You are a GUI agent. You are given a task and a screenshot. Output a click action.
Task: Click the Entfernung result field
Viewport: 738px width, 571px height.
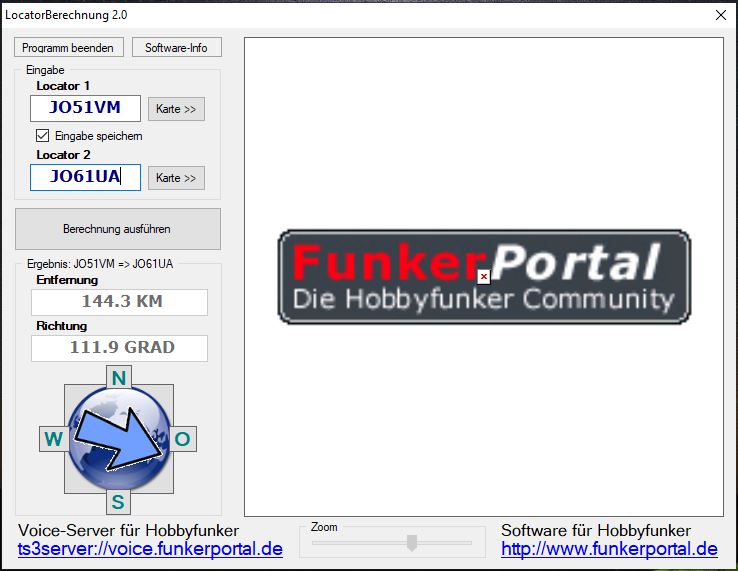coord(119,302)
